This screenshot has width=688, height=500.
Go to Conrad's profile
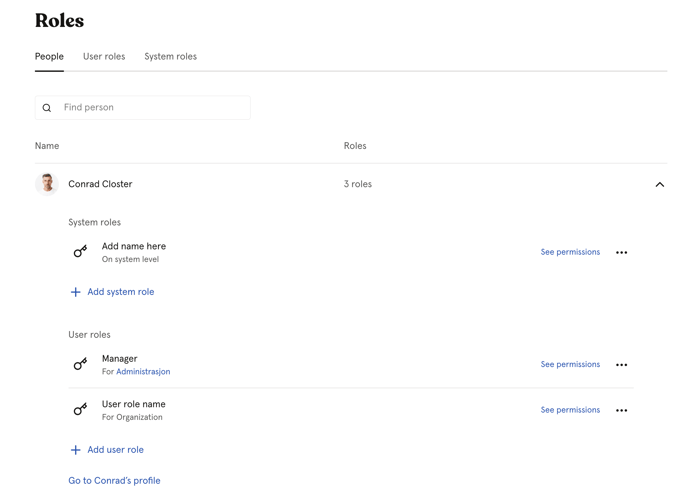pos(114,481)
